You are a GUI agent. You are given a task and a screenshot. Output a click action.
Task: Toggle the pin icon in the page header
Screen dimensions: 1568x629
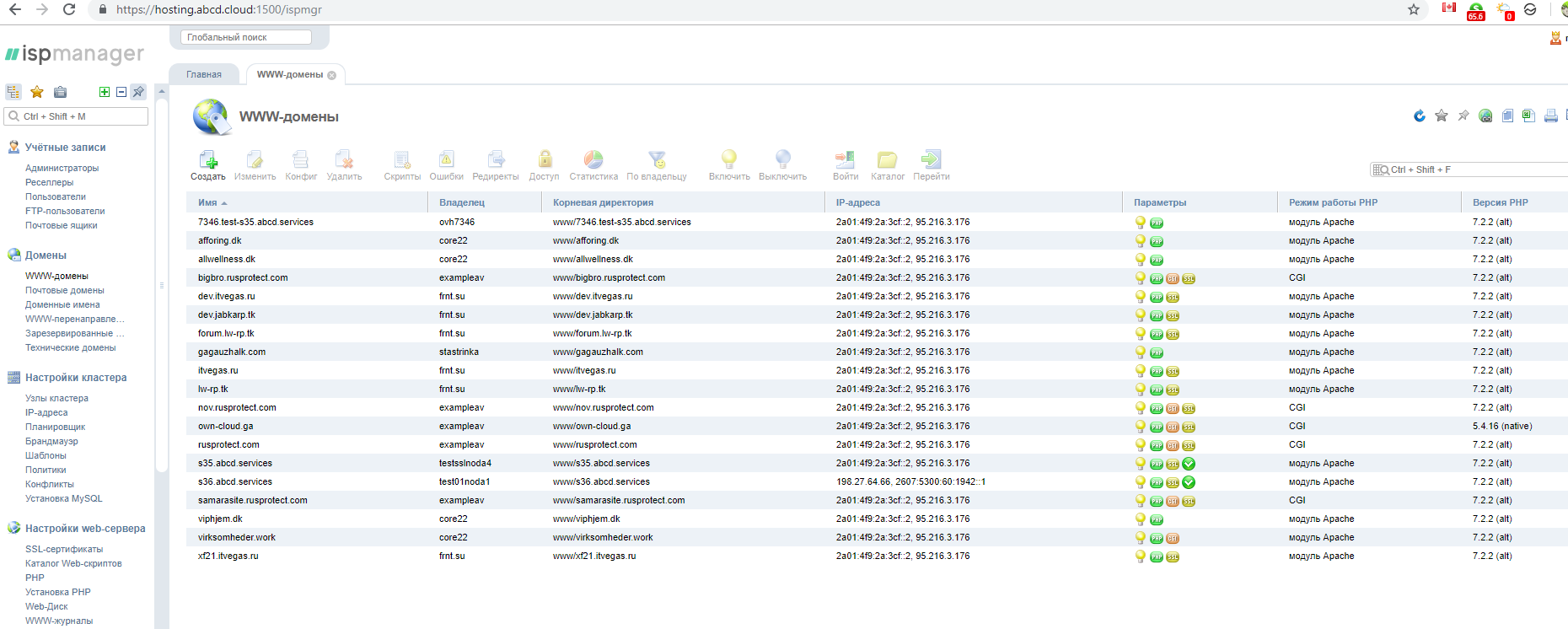[1463, 116]
